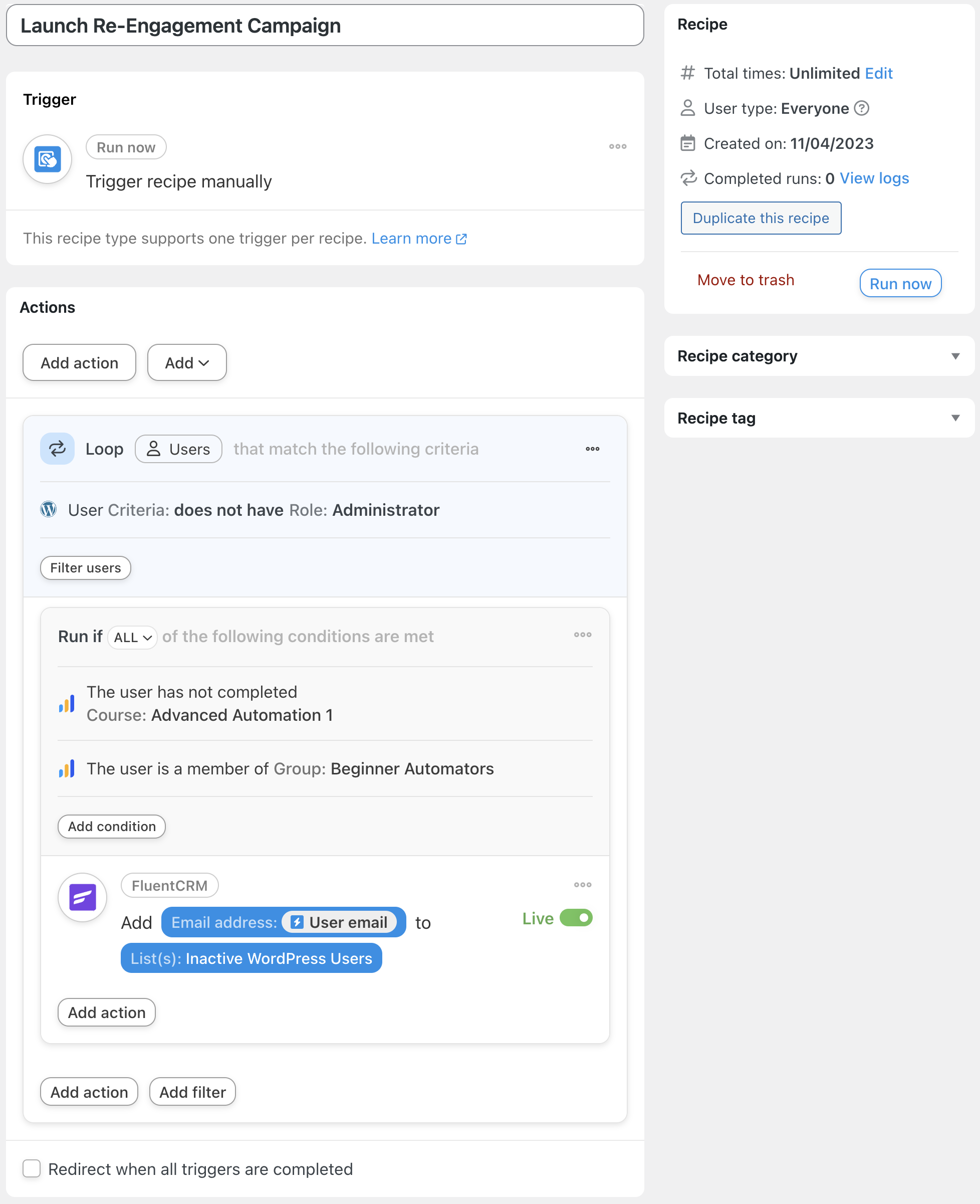Toggle the Live switch for FluentCRM action
This screenshot has height=1204, width=980.
pyautogui.click(x=576, y=918)
